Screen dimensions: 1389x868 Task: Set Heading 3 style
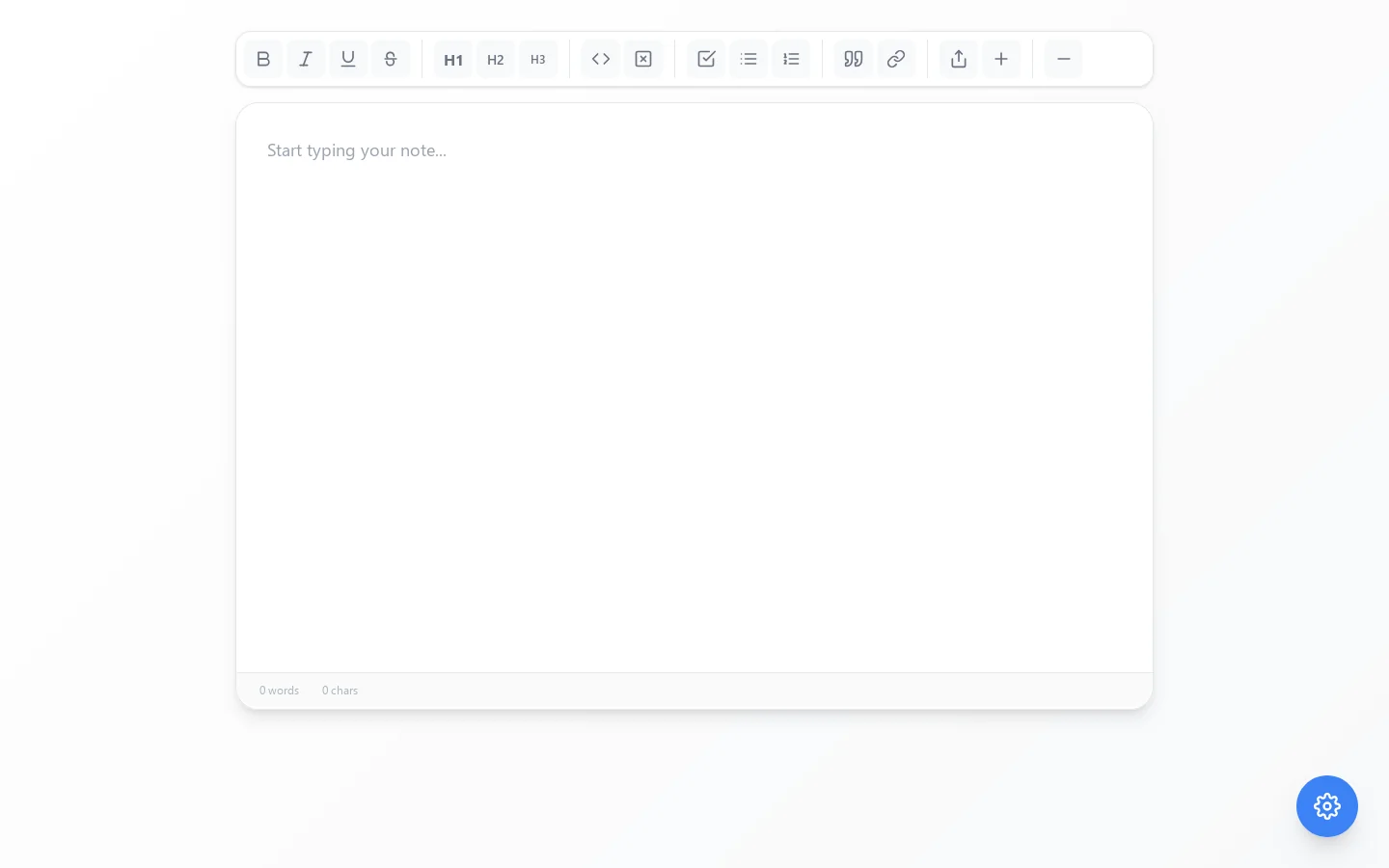[x=538, y=59]
